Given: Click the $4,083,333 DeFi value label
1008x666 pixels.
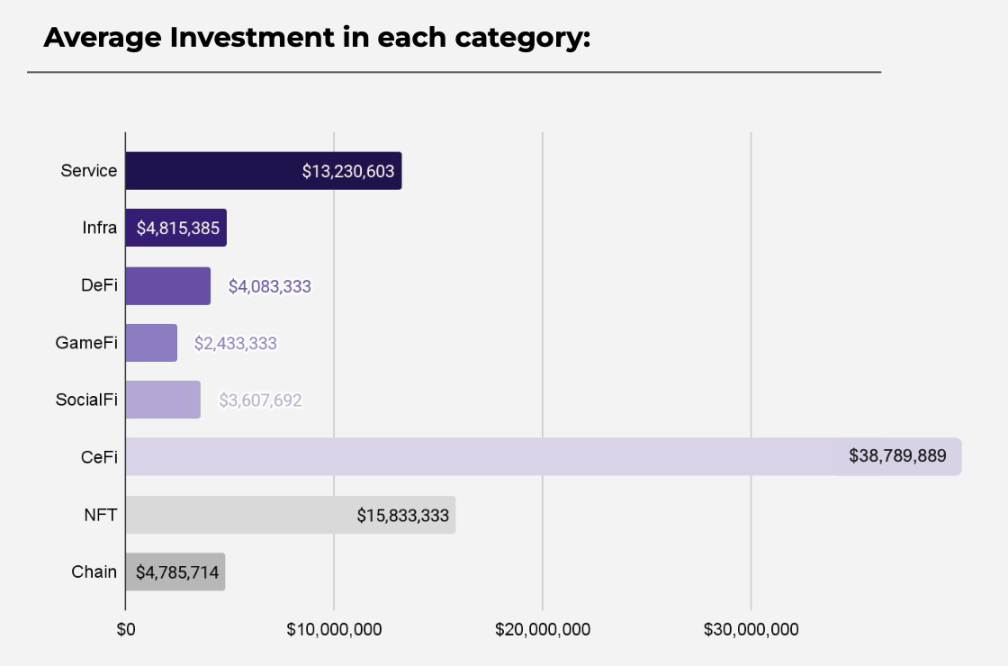Looking at the screenshot, I should point(270,286).
